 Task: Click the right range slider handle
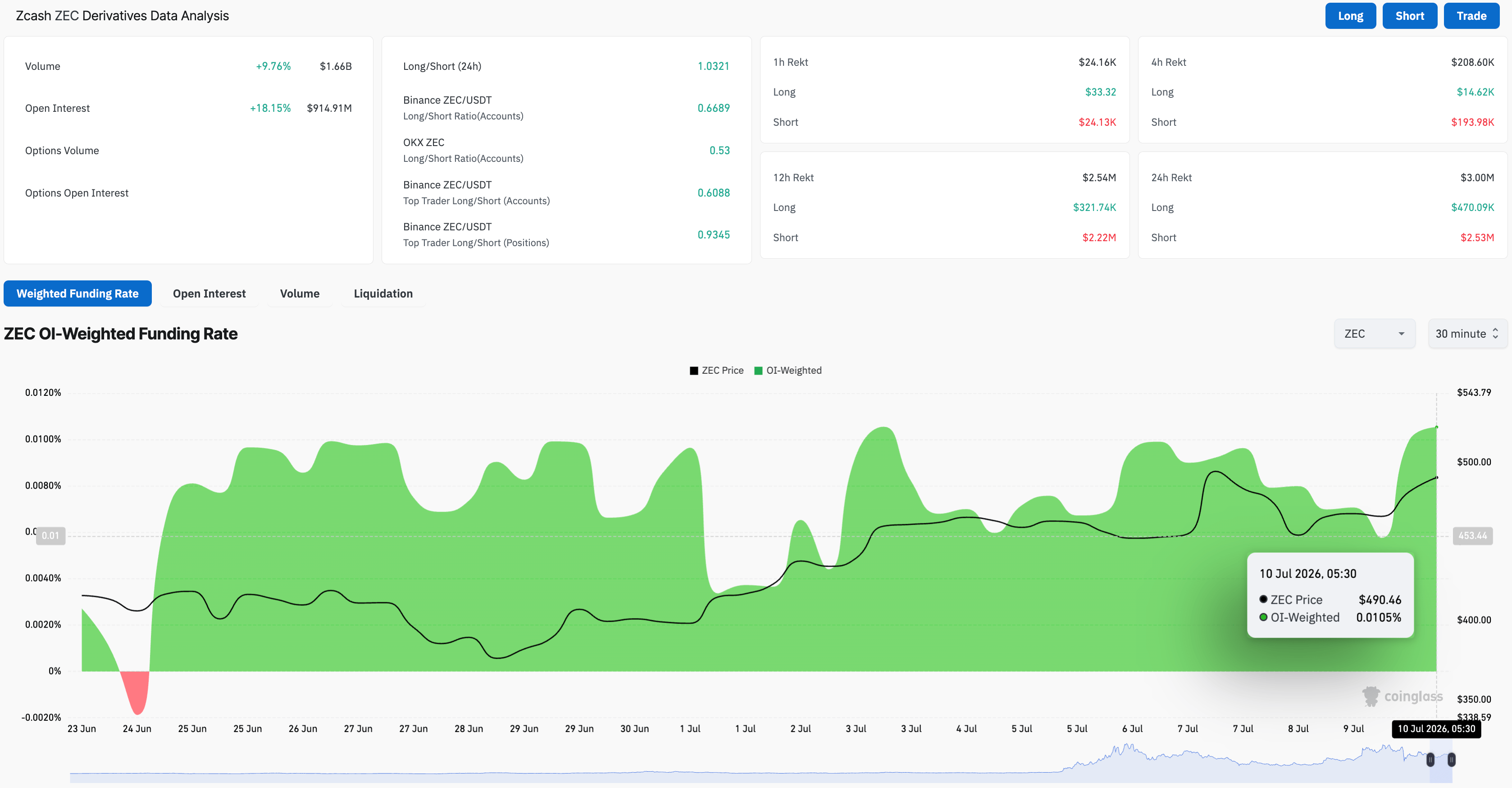[x=1451, y=760]
